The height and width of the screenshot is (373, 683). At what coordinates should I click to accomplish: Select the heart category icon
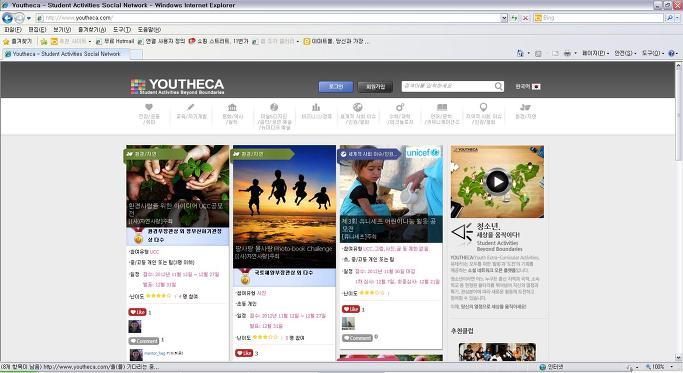(x=149, y=107)
